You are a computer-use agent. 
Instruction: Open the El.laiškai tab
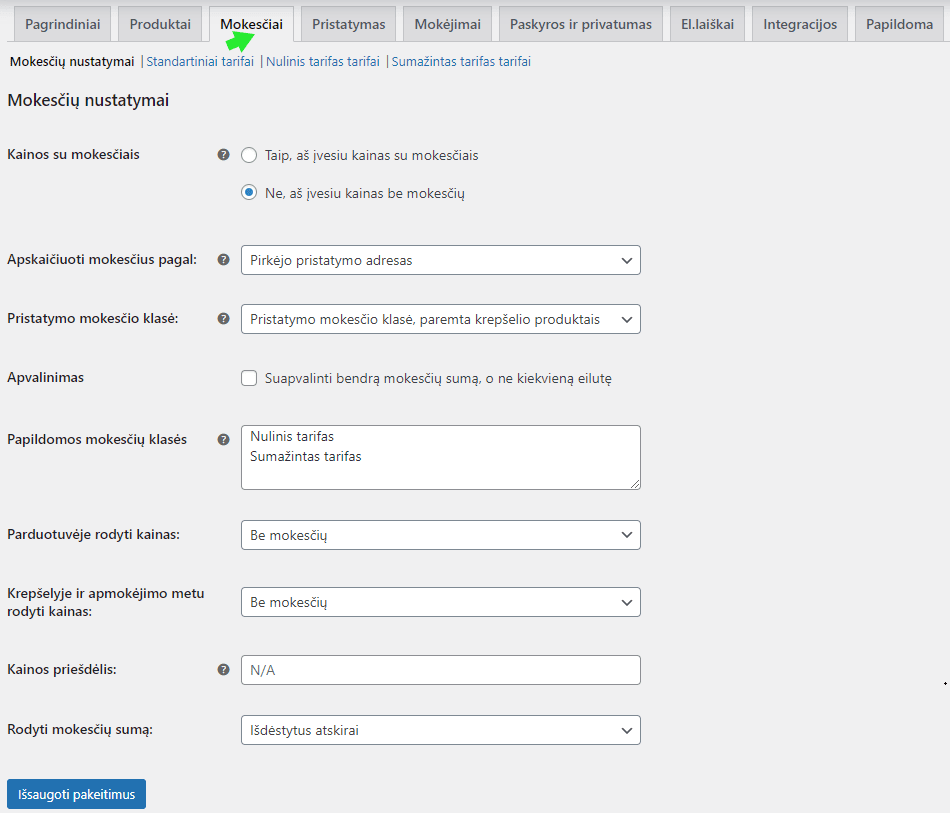point(707,24)
